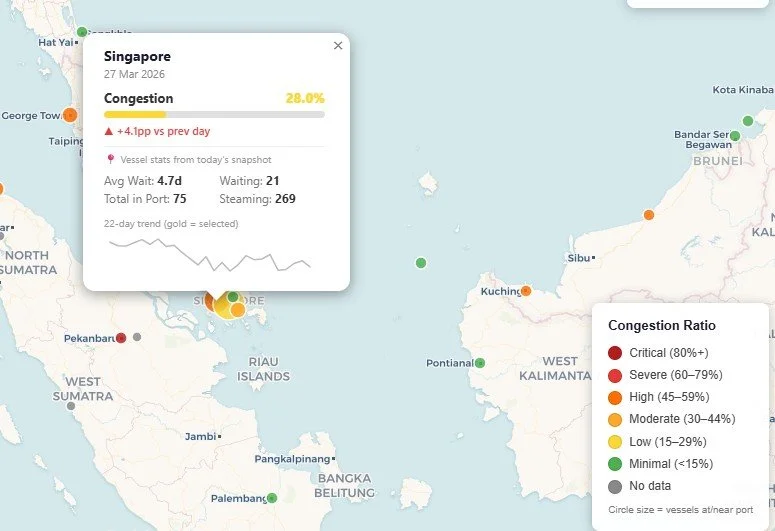
Task: Click the 22-day trend sparkline chart
Action: pyautogui.click(x=210, y=255)
